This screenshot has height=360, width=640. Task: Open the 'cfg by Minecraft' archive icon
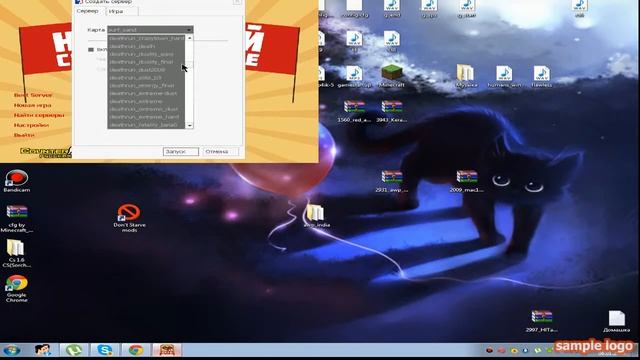point(17,218)
